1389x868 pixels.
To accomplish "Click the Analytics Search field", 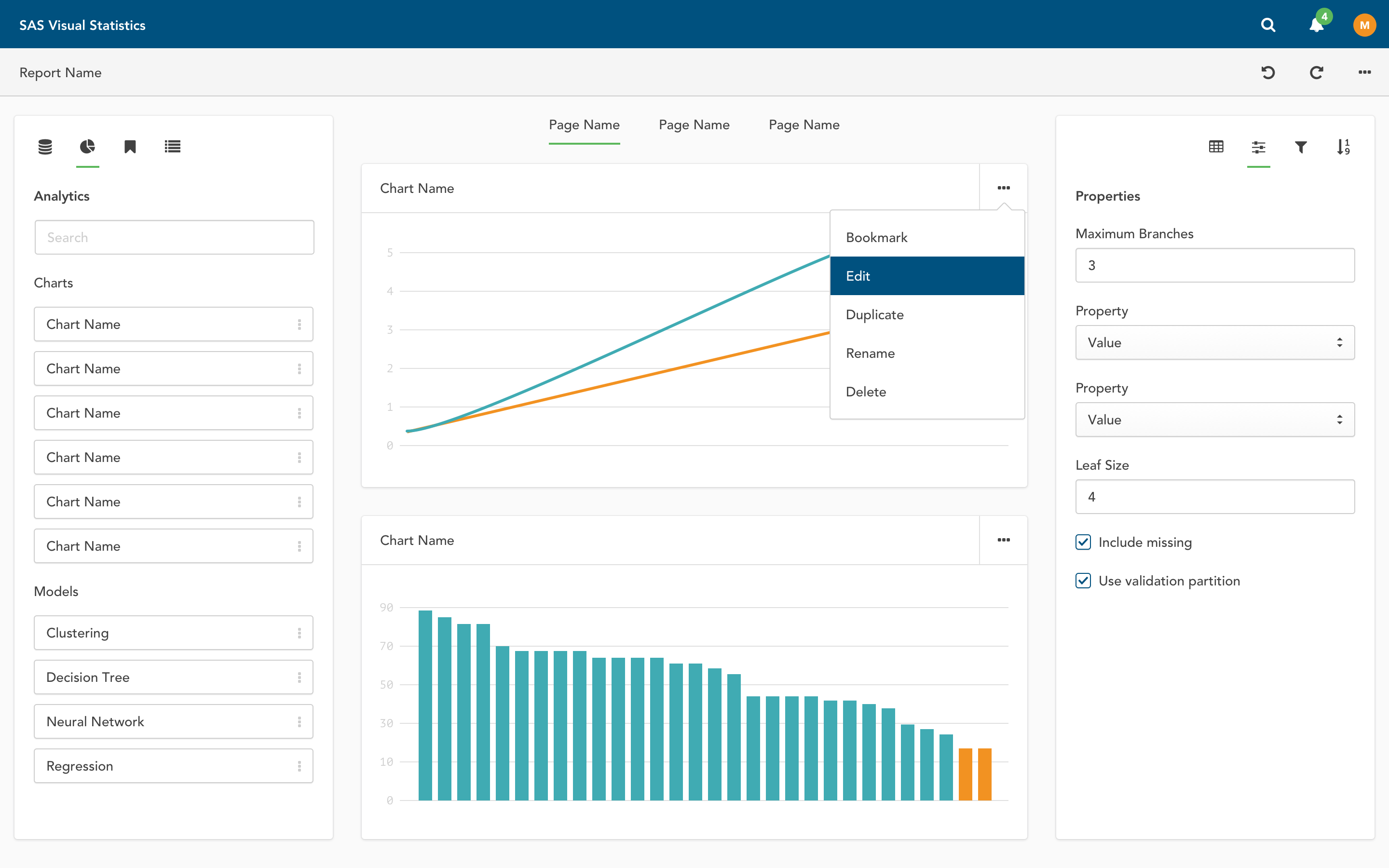I will (x=174, y=237).
